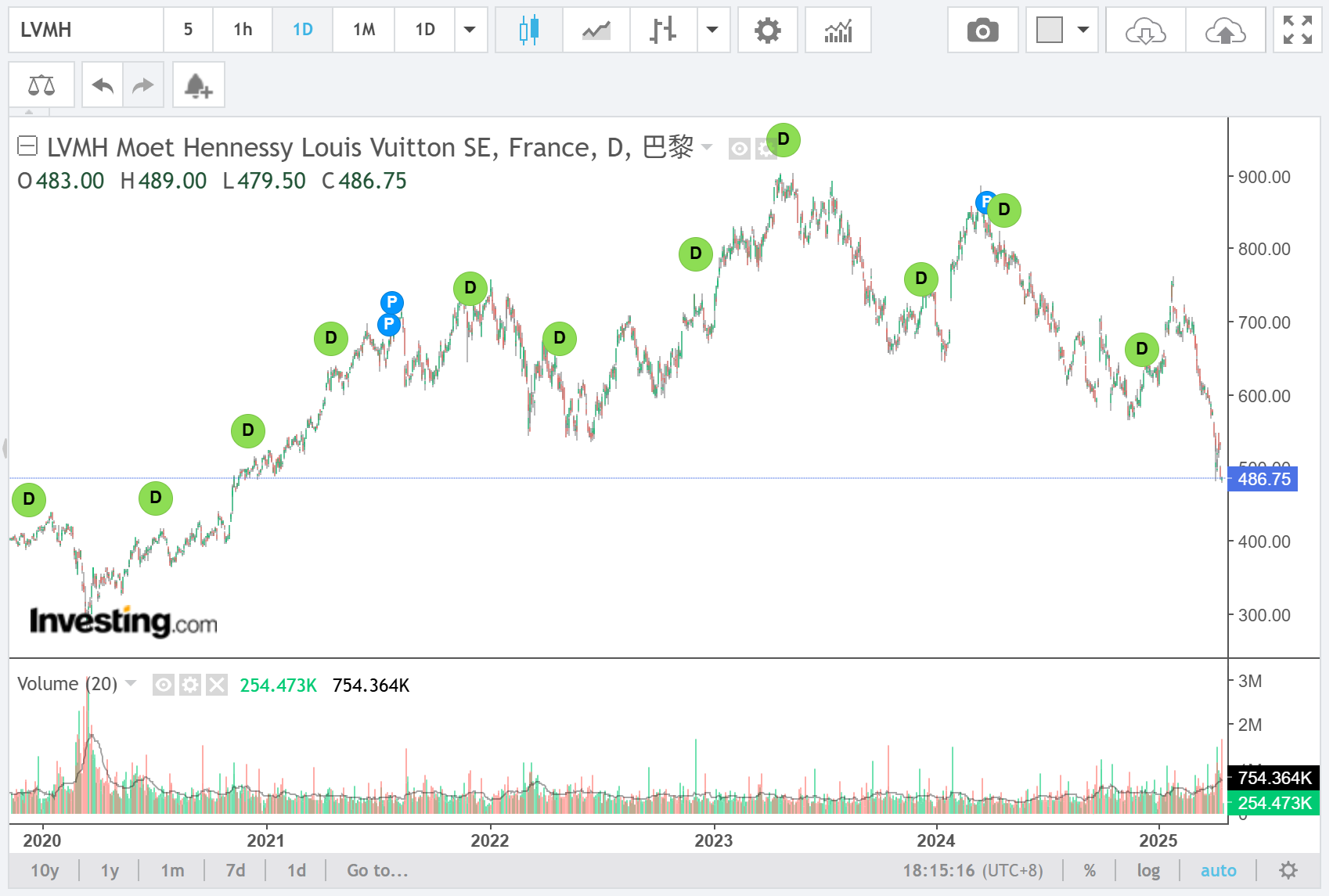This screenshot has width=1333, height=896.
Task: Take a chart snapshot with camera icon
Action: 982,30
